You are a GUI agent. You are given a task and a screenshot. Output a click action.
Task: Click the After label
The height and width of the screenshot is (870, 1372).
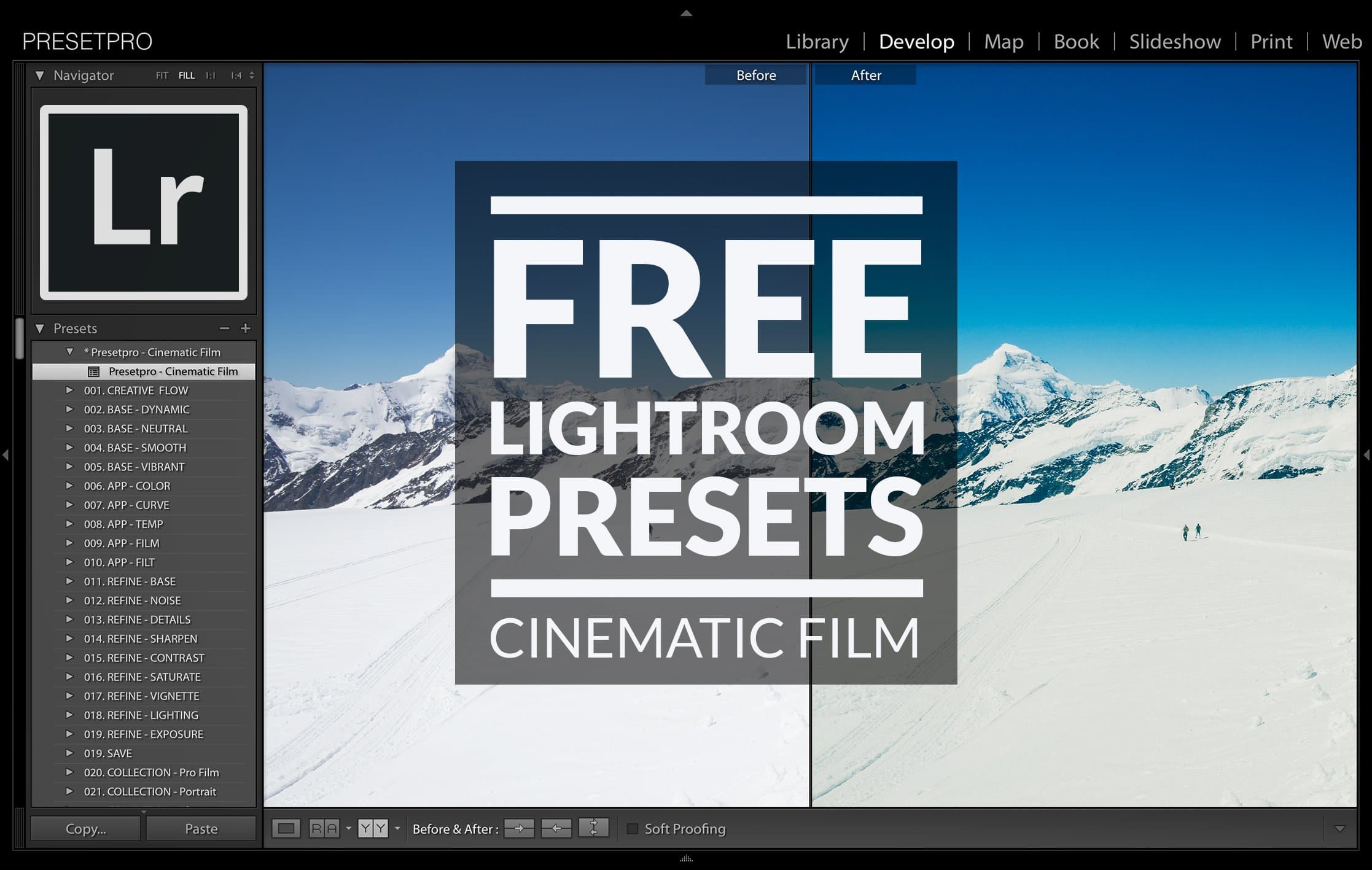(x=866, y=76)
